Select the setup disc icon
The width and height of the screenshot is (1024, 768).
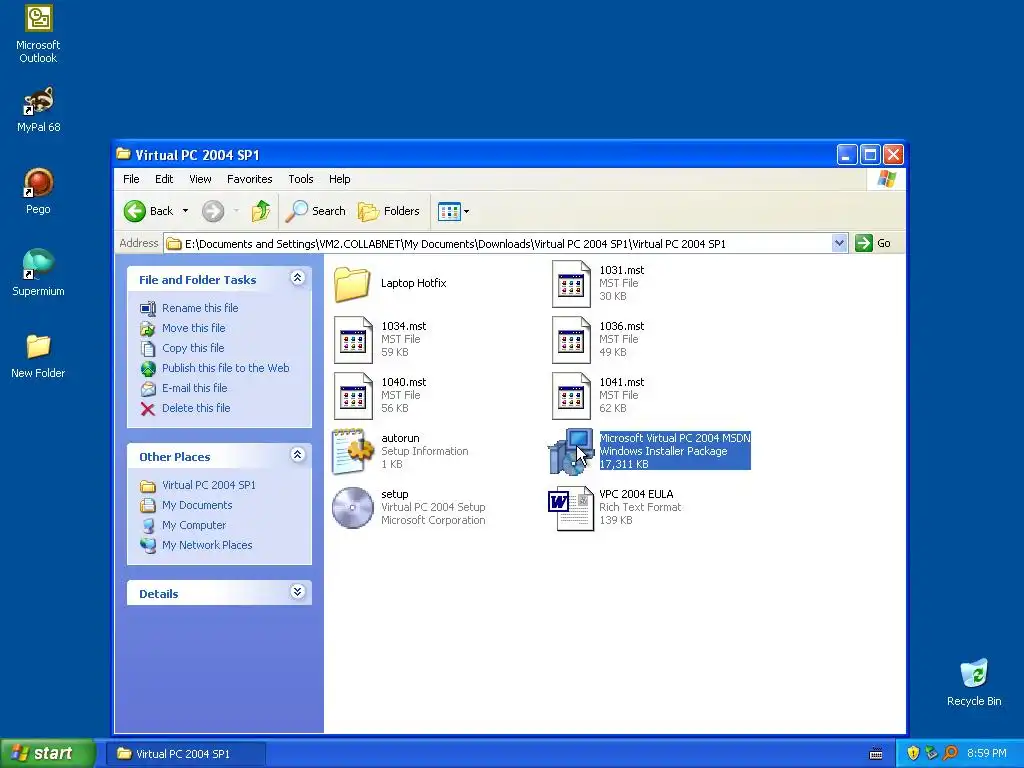(x=353, y=507)
